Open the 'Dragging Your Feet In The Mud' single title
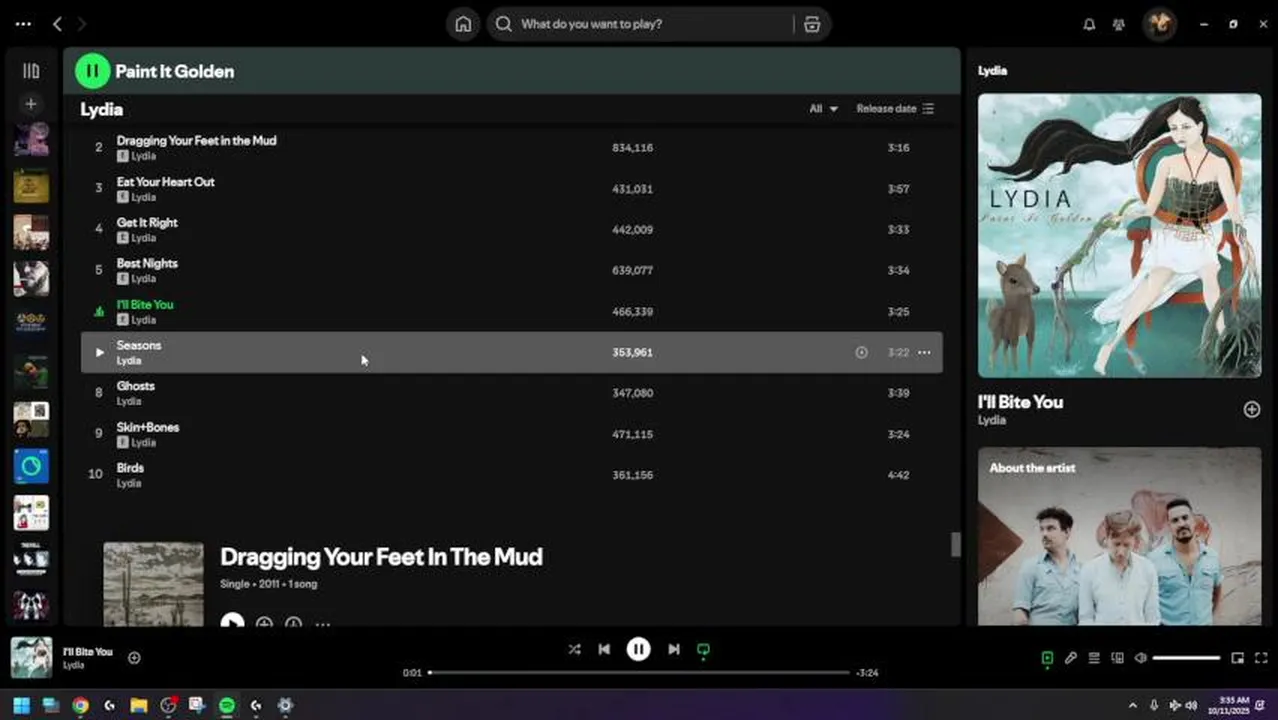 pos(381,557)
